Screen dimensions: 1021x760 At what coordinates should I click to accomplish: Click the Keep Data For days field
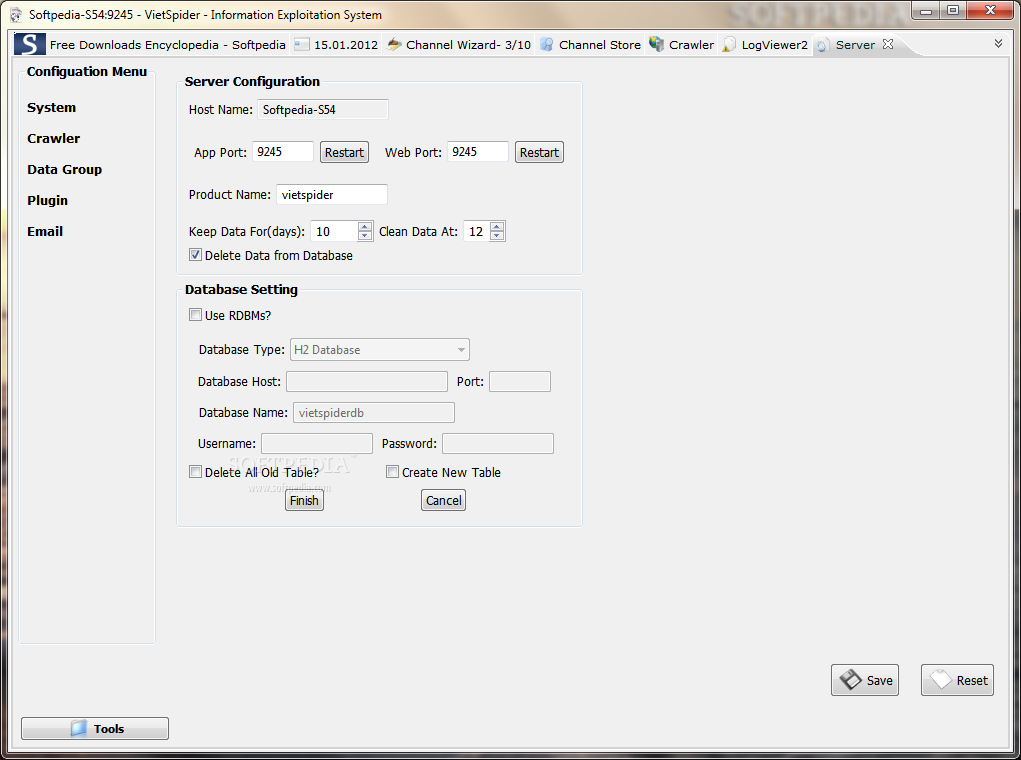point(334,231)
